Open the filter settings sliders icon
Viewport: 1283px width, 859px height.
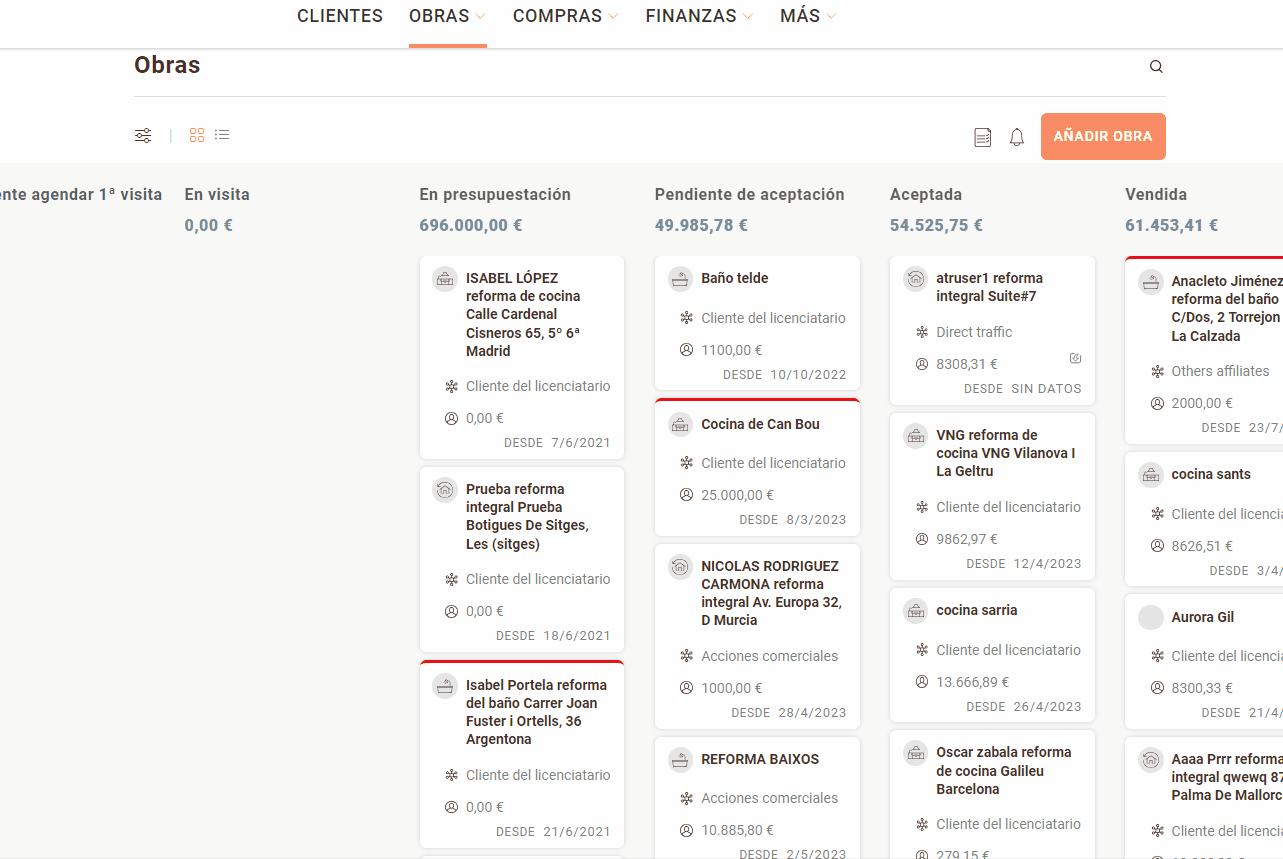144,135
